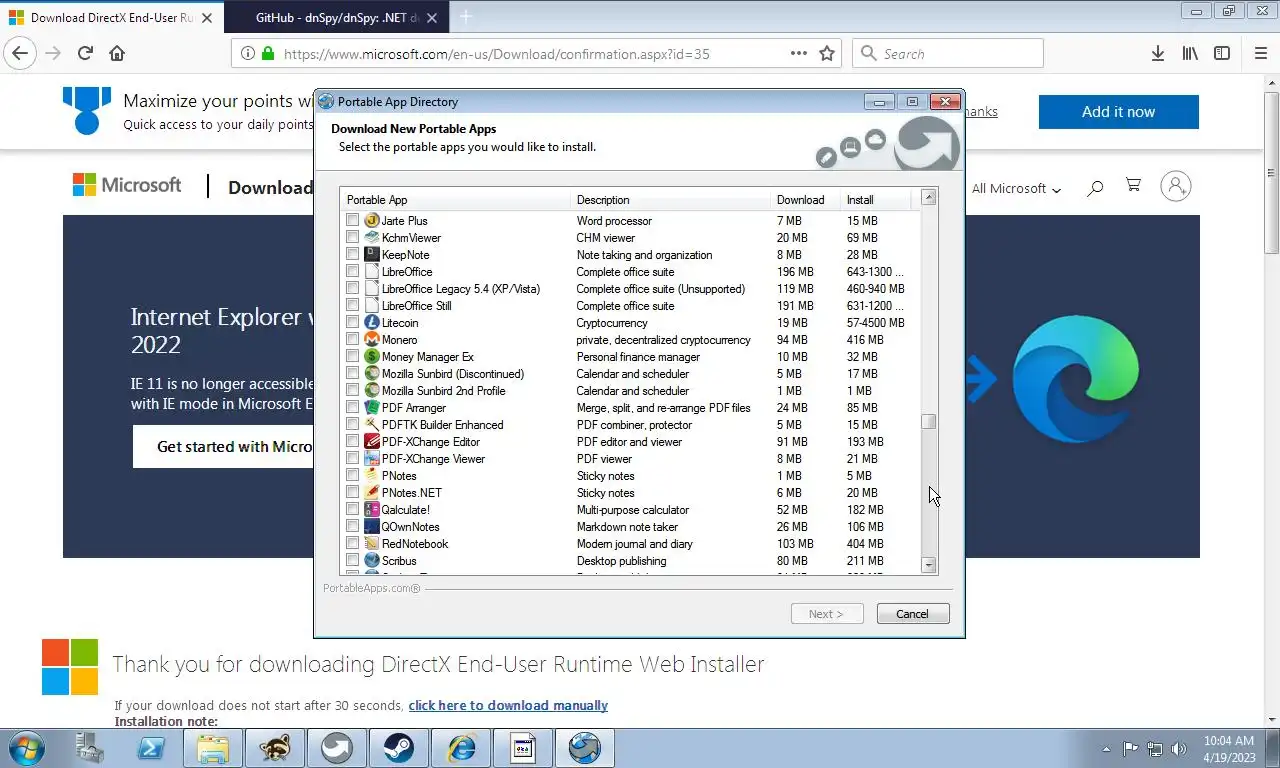1280x768 pixels.
Task: Click the QOwnNotes app icon
Action: click(x=372, y=527)
